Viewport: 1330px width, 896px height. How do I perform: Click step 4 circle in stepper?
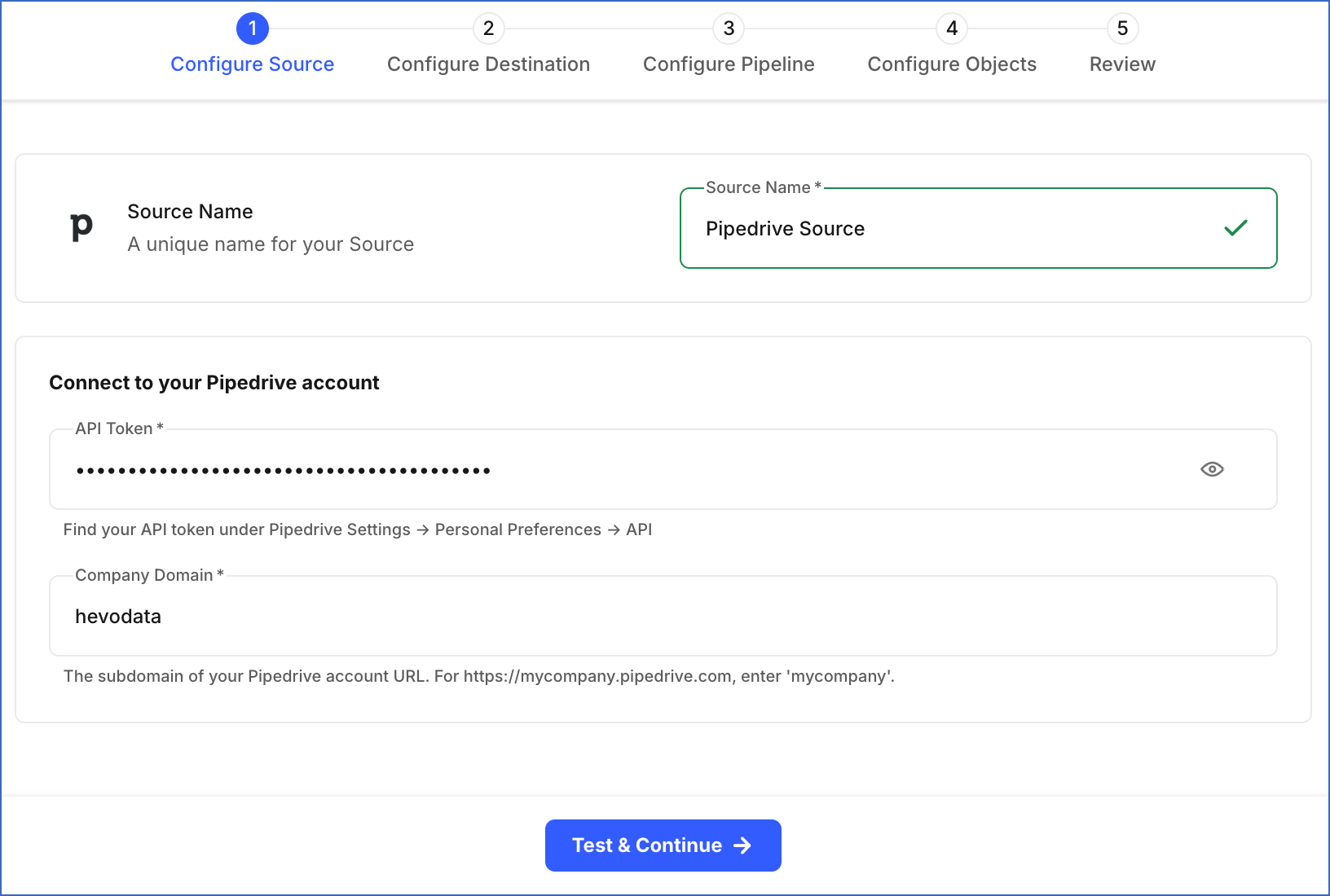tap(952, 29)
